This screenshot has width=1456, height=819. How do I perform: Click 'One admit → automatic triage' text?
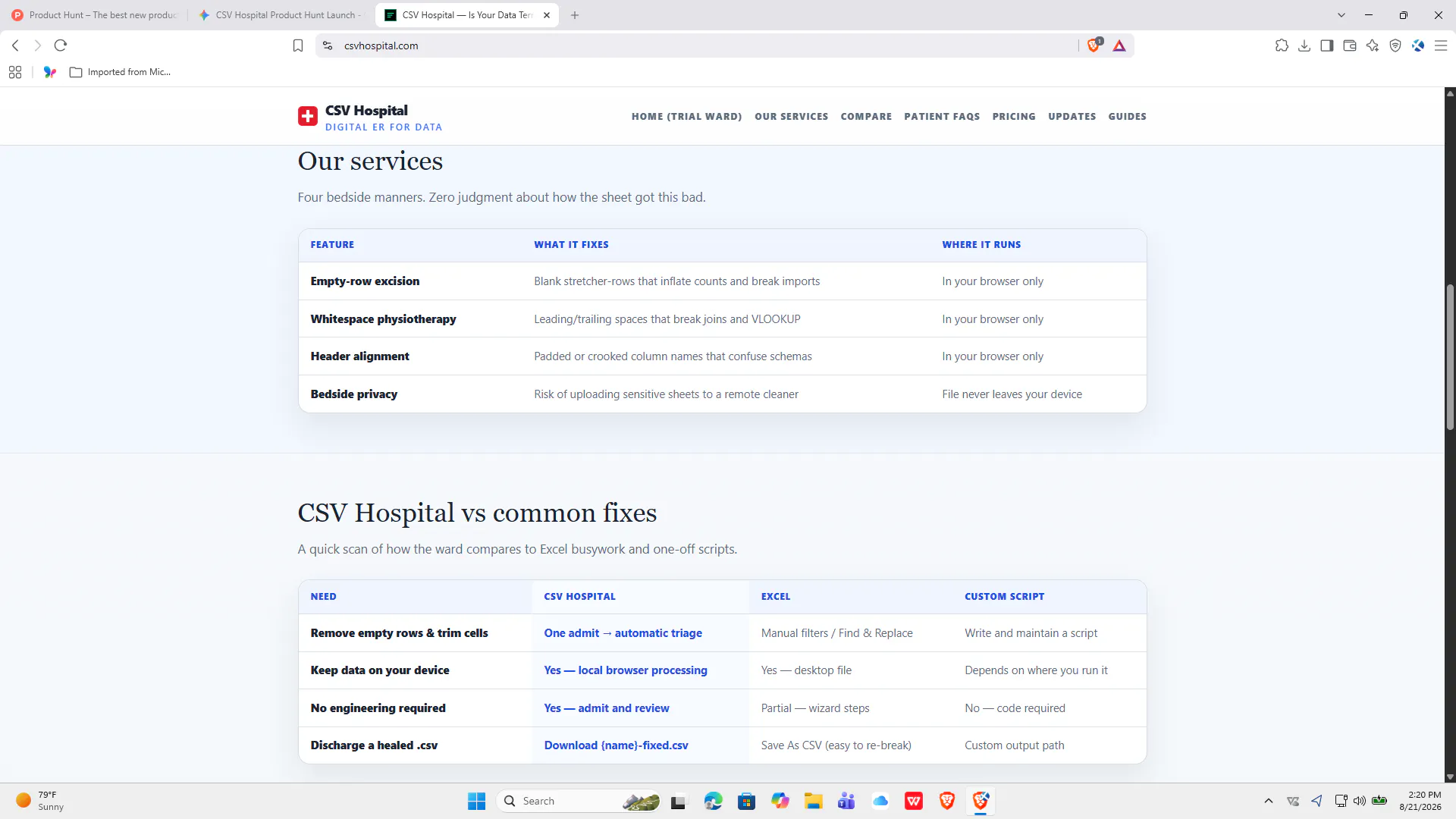pos(623,633)
